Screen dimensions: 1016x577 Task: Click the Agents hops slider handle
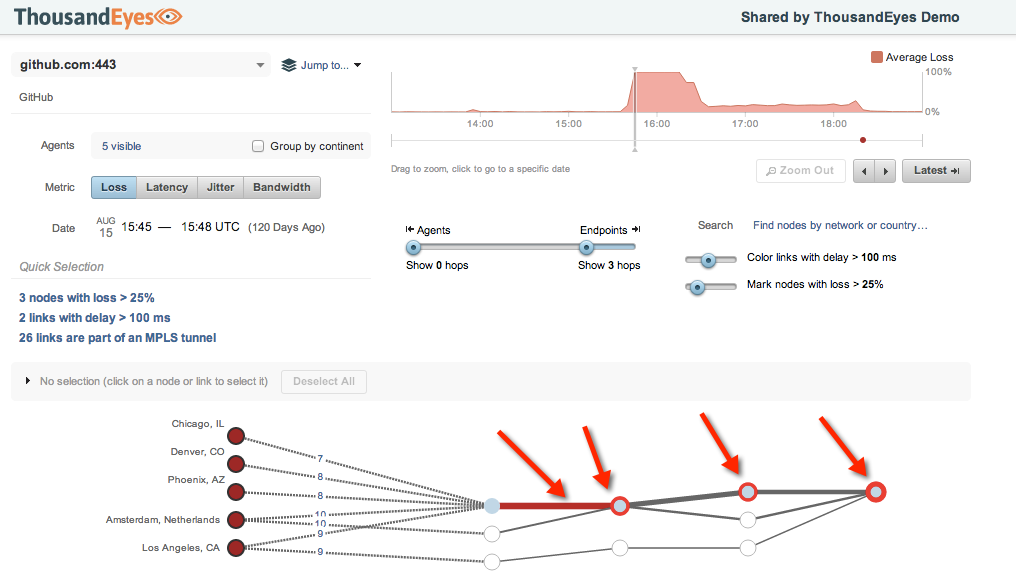coord(413,248)
